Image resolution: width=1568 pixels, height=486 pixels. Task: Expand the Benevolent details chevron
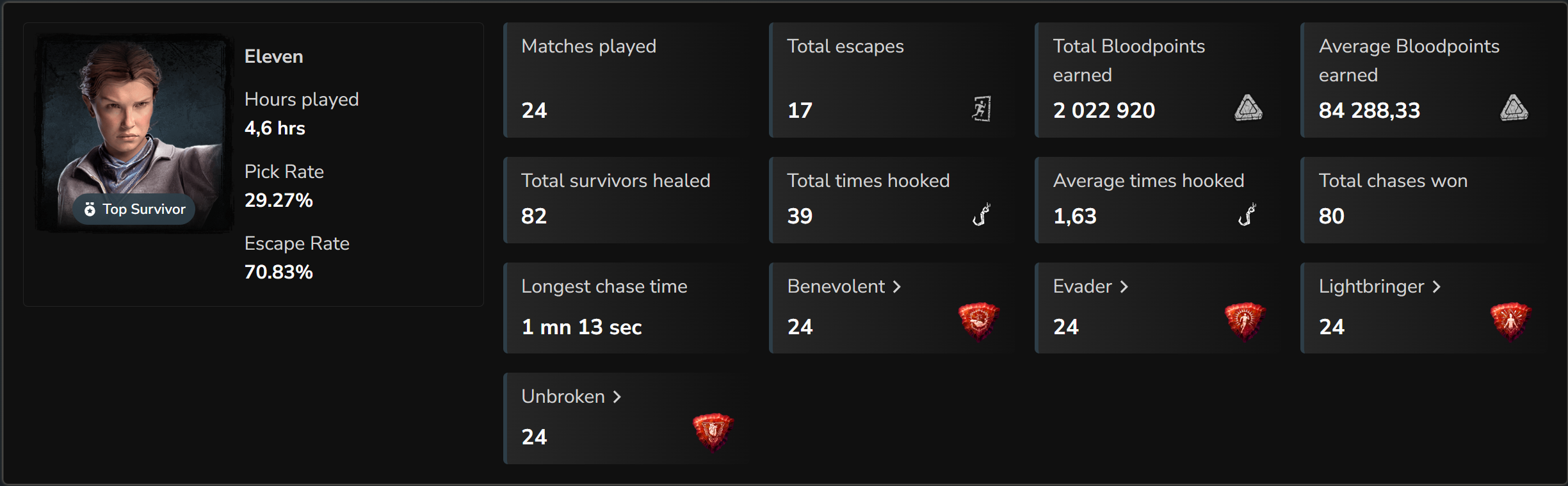[x=896, y=286]
